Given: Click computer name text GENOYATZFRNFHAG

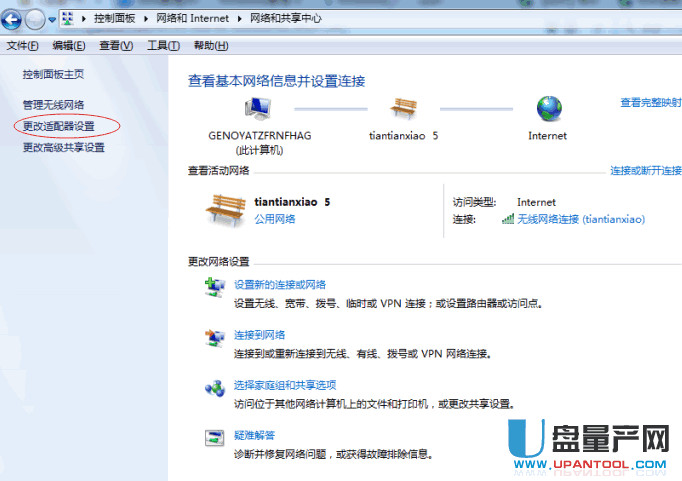Looking at the screenshot, I should (x=260, y=136).
